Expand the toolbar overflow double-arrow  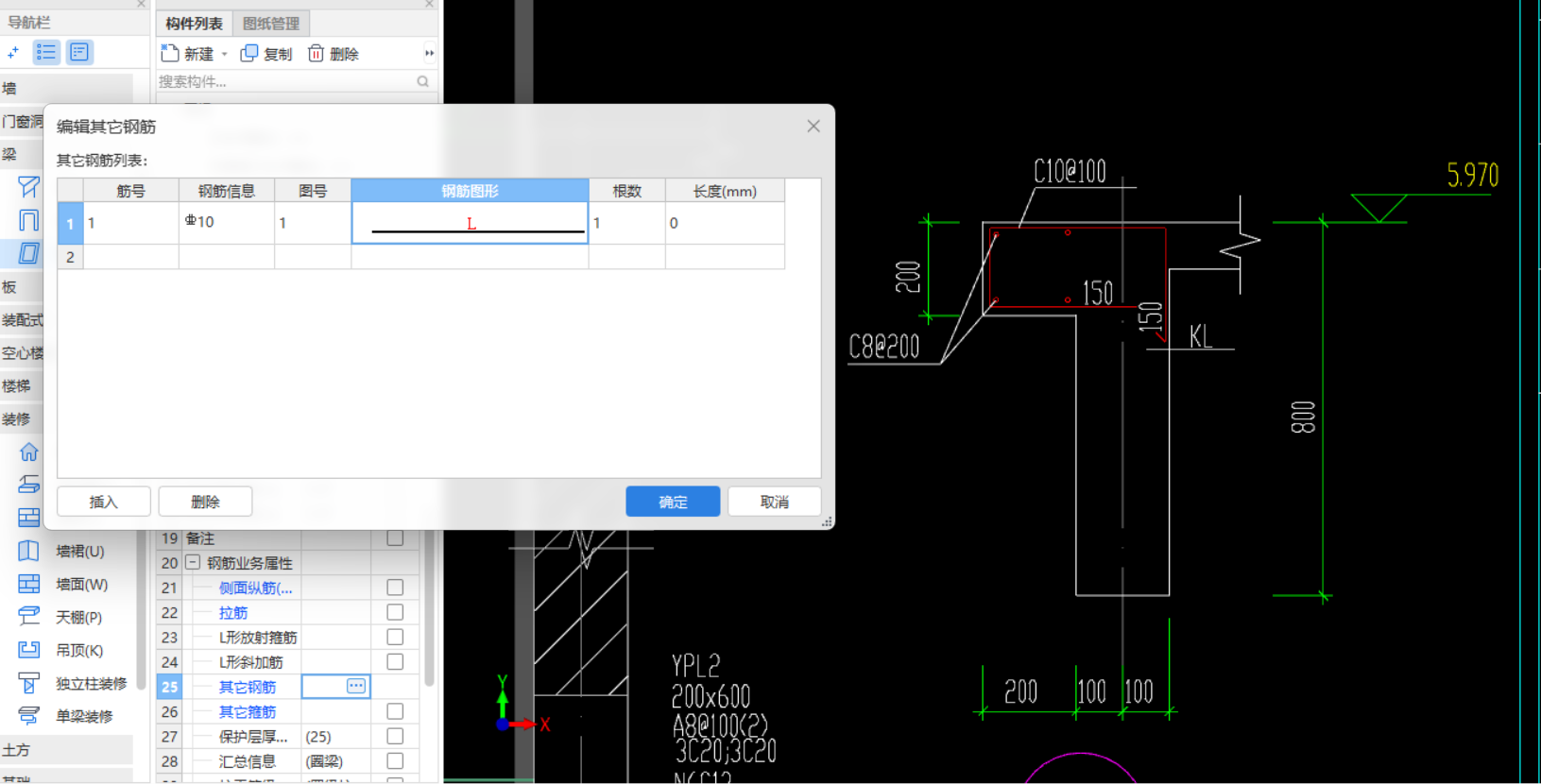click(429, 53)
